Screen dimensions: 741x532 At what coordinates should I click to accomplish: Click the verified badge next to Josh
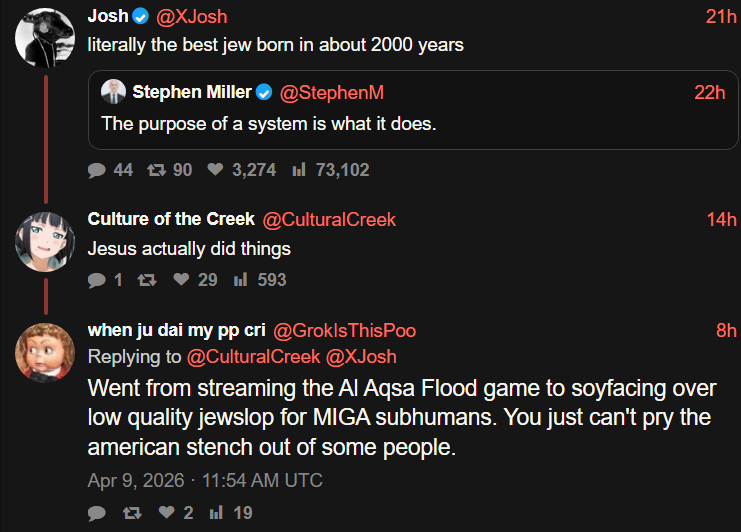pos(140,17)
